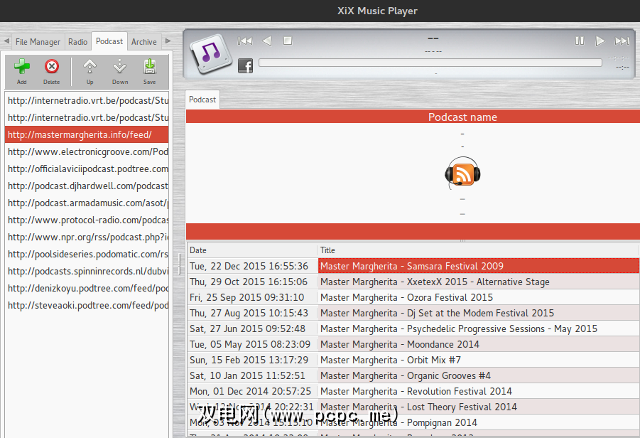The width and height of the screenshot is (640, 438).
Task: Select the poolsideseries.podomatic.com feed
Action: pyautogui.click(x=87, y=254)
